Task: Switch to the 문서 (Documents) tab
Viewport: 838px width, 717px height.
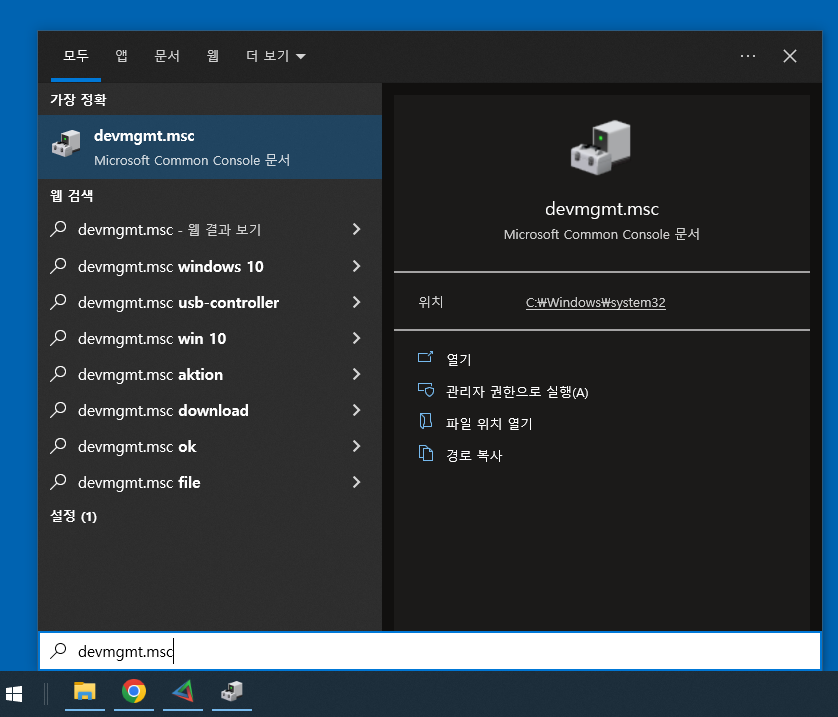Action: pos(167,56)
